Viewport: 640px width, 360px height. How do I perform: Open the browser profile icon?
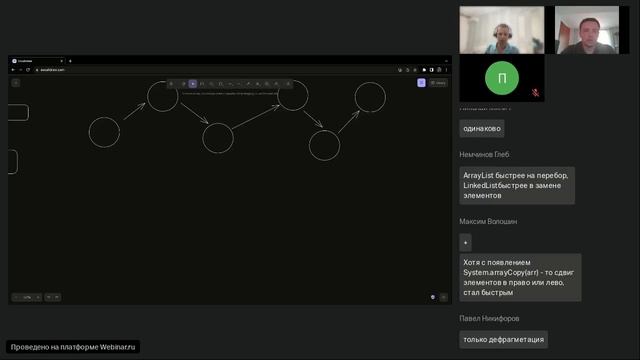click(439, 70)
